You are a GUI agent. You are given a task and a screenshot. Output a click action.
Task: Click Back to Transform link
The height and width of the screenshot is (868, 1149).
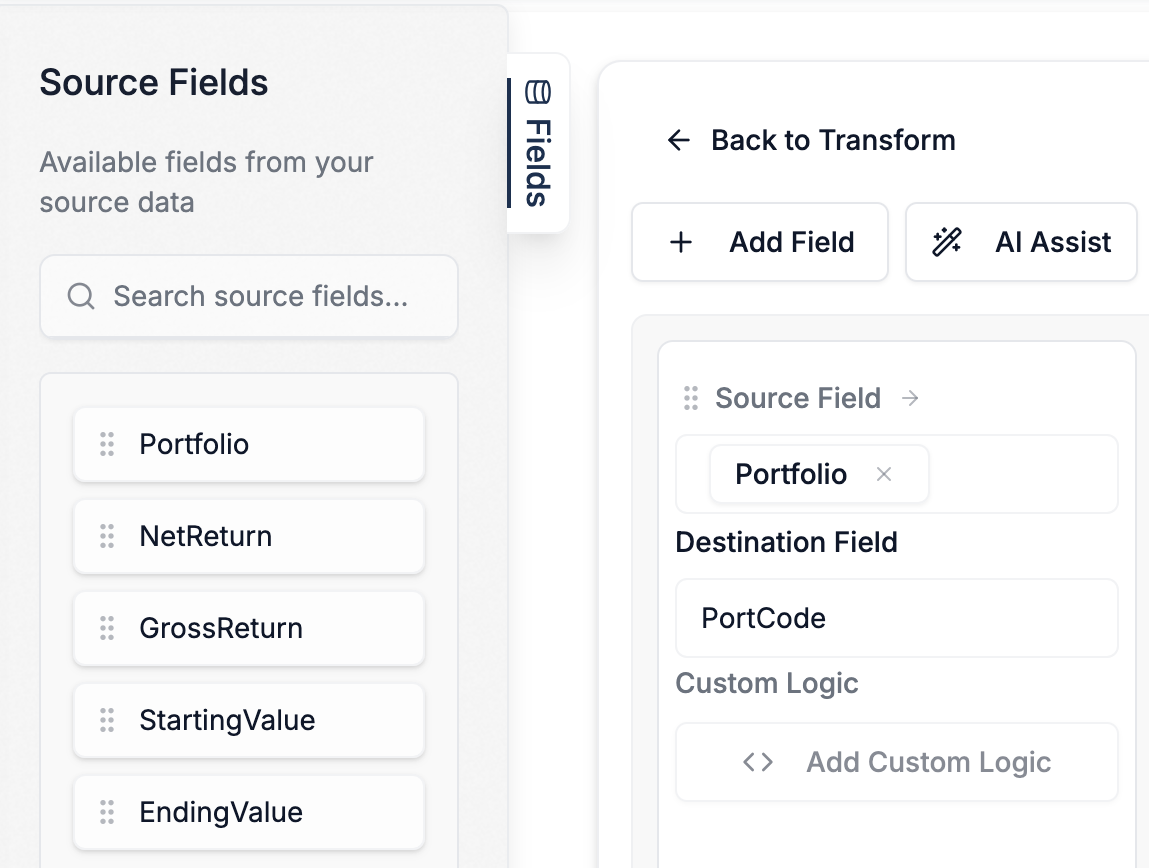tap(832, 140)
